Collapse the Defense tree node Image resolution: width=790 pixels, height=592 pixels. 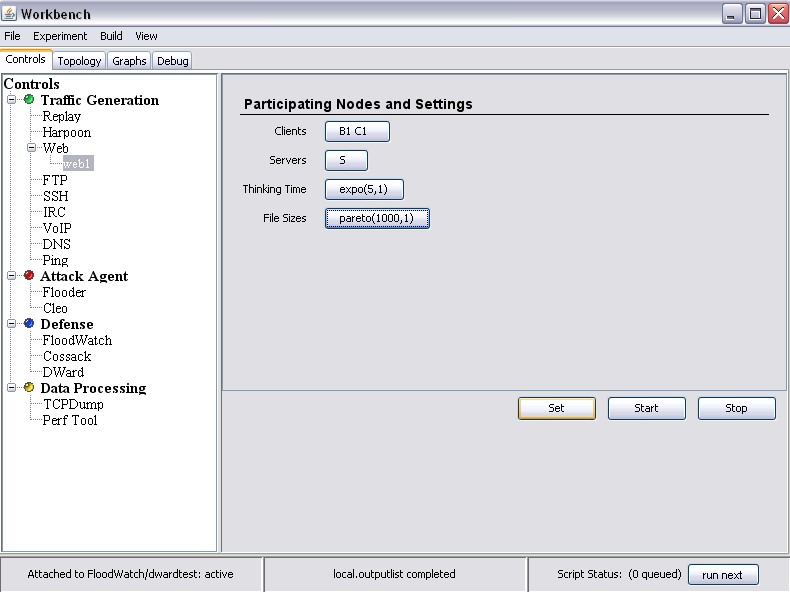click(12, 324)
